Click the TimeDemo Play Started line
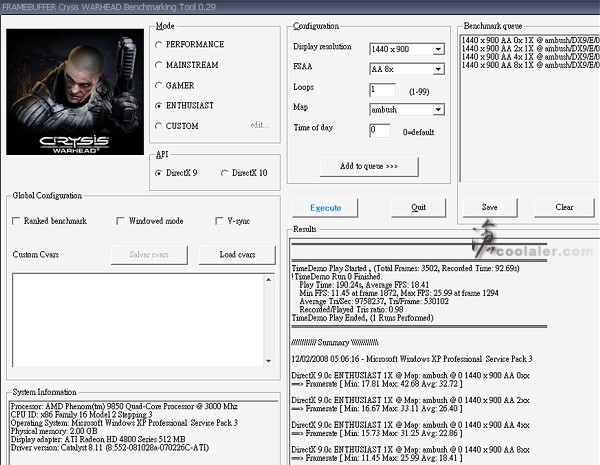600x465 pixels. (406, 268)
